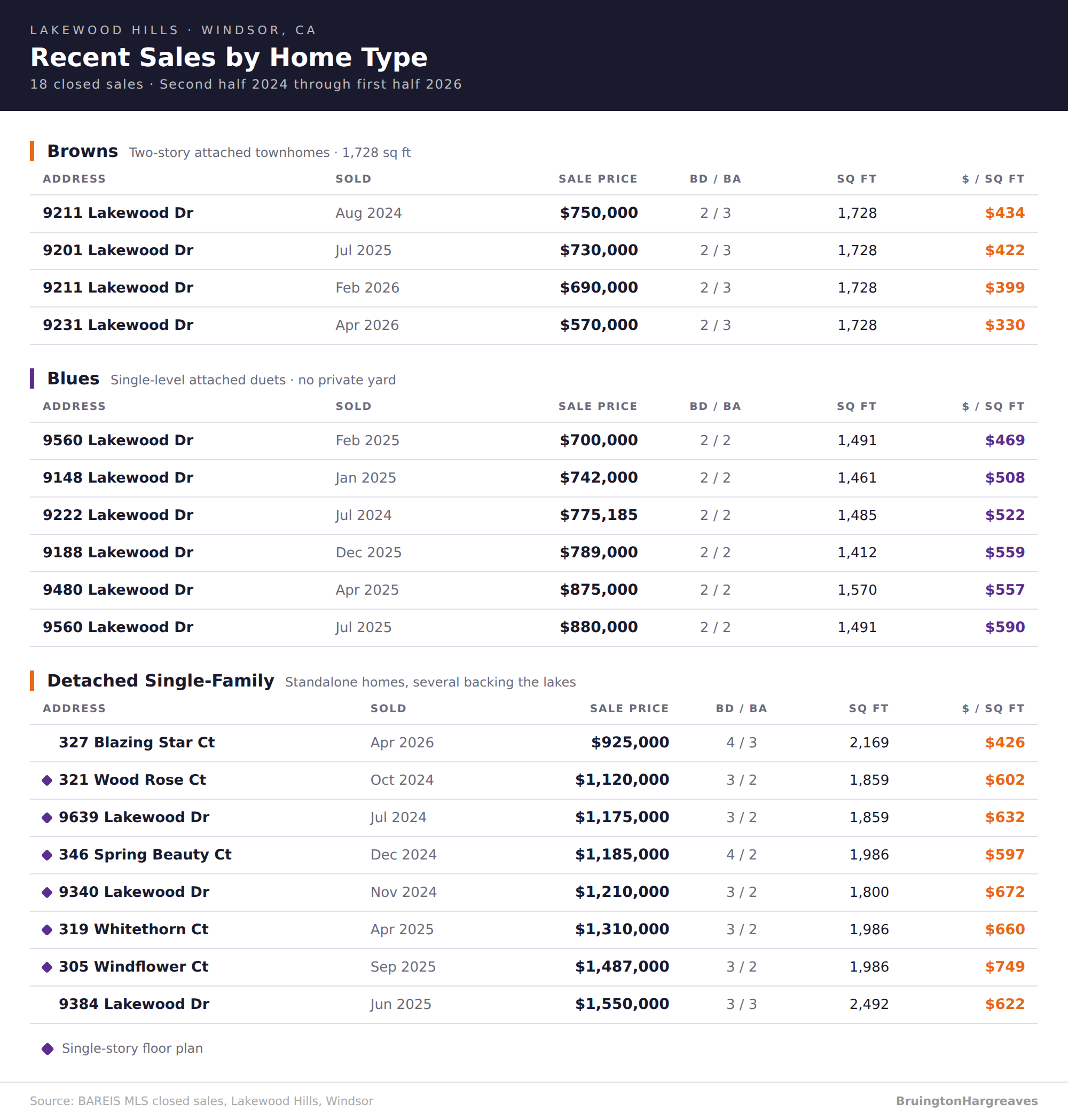Click the $590 price per sq ft value
This screenshot has width=1068, height=1120.
point(1005,627)
